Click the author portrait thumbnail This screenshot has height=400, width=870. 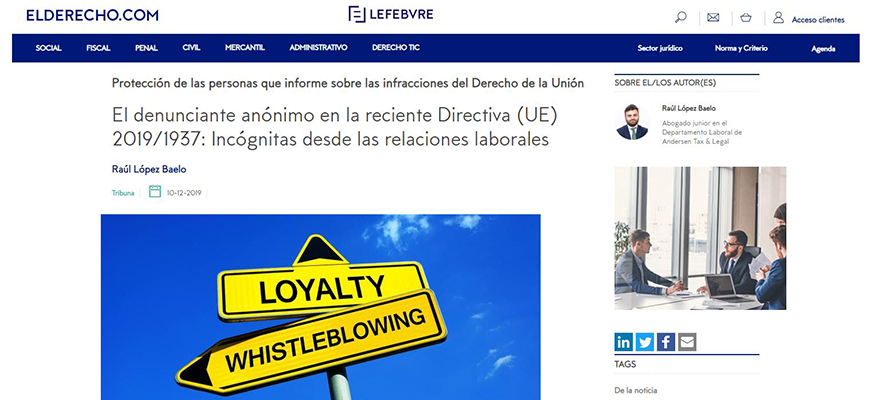click(x=632, y=122)
